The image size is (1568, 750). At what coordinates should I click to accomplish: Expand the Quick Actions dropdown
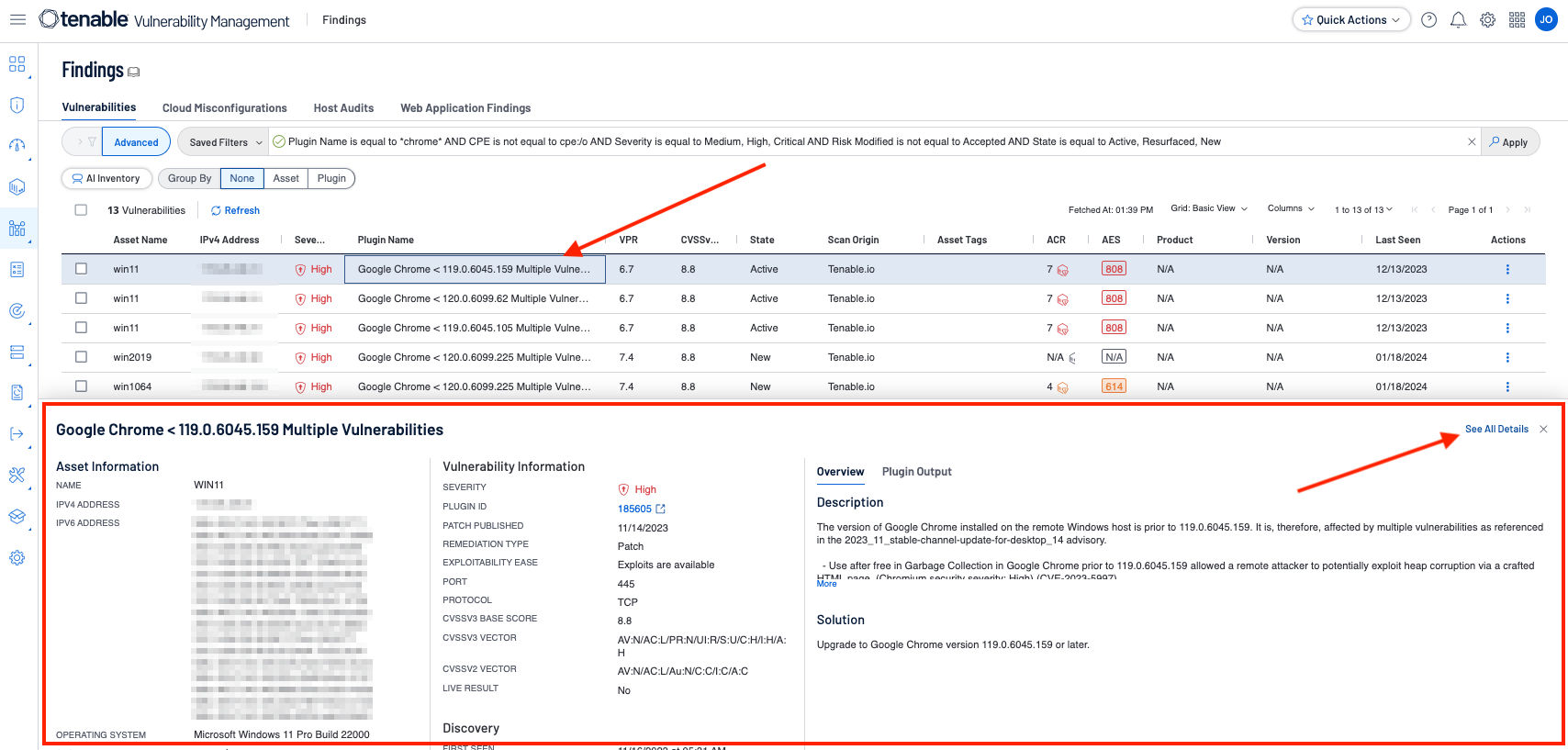(x=1351, y=19)
